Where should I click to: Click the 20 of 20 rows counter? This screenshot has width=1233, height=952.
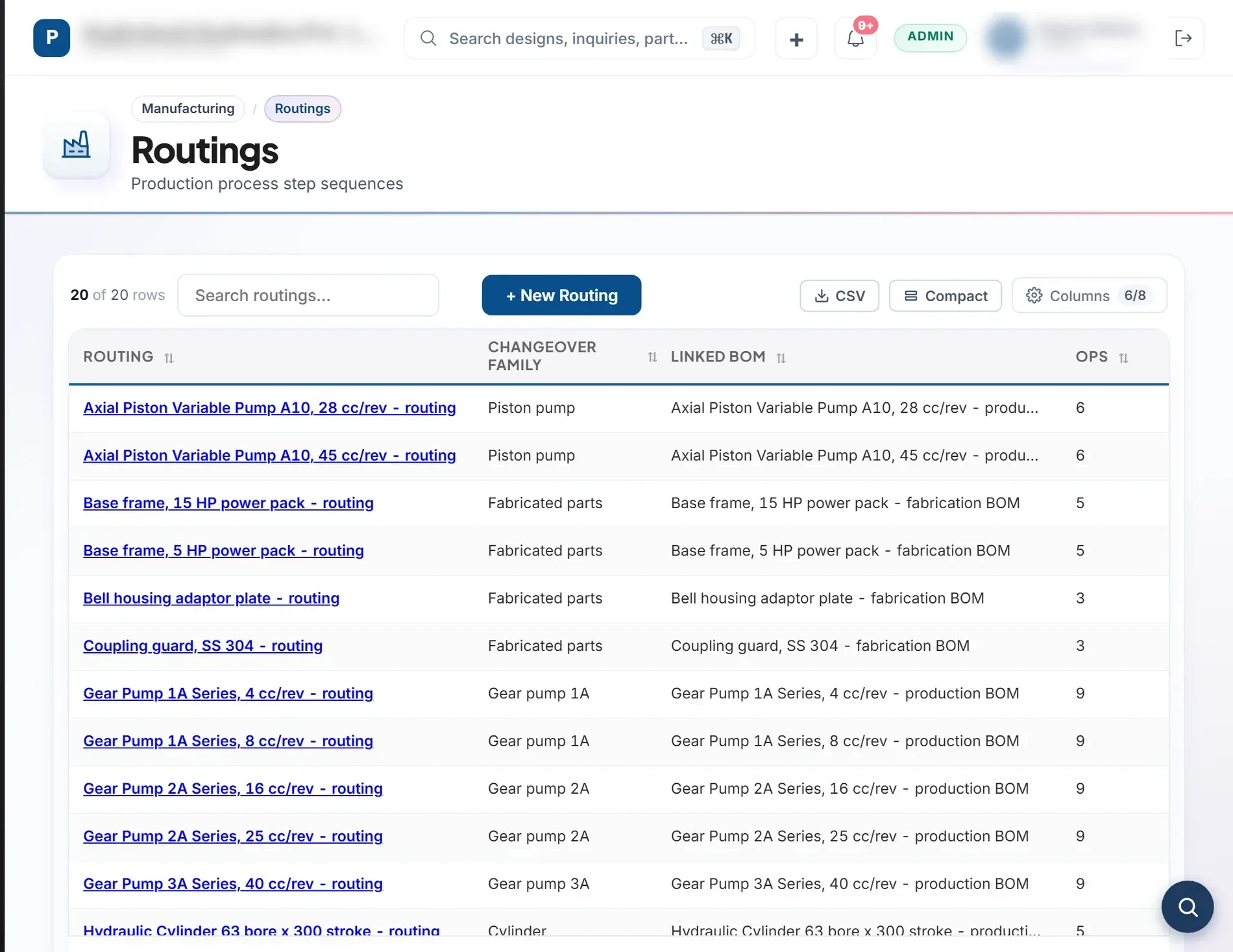117,295
